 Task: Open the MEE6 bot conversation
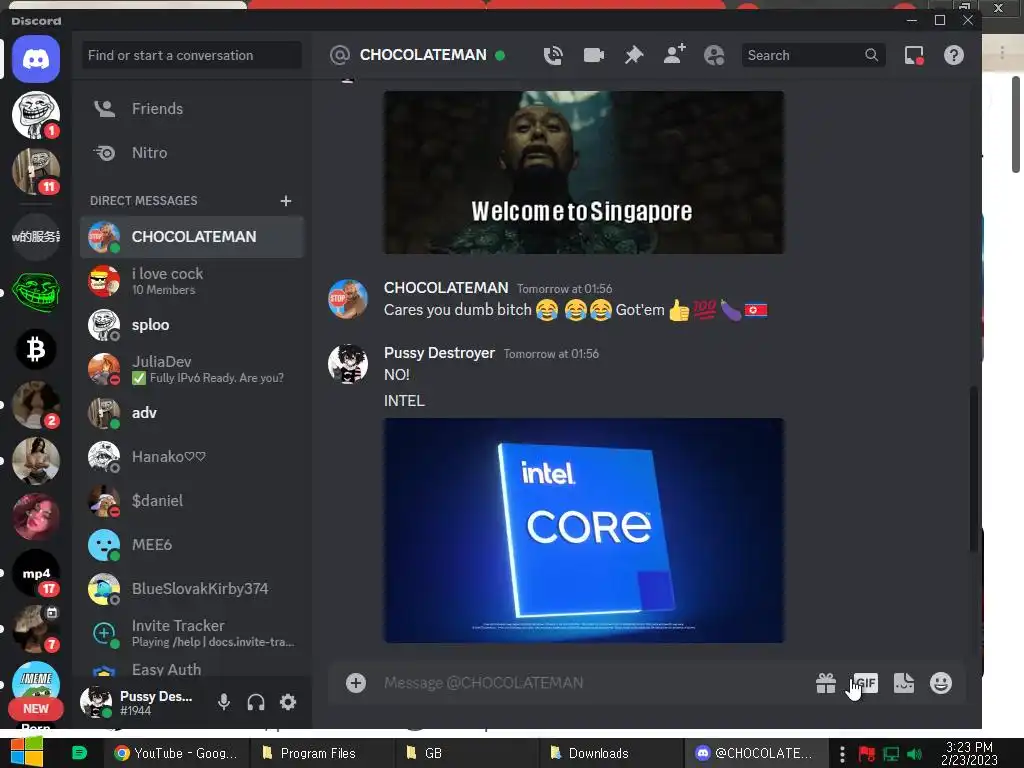(x=192, y=545)
